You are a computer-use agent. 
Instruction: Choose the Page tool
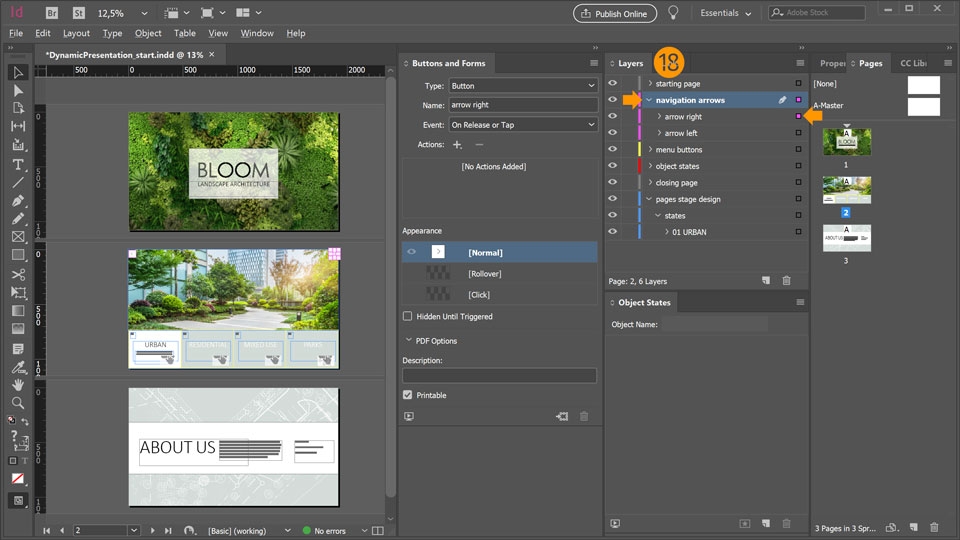[x=18, y=108]
